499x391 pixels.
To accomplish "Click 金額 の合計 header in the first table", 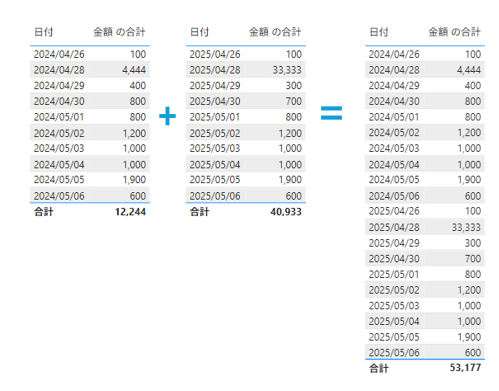I will click(119, 32).
